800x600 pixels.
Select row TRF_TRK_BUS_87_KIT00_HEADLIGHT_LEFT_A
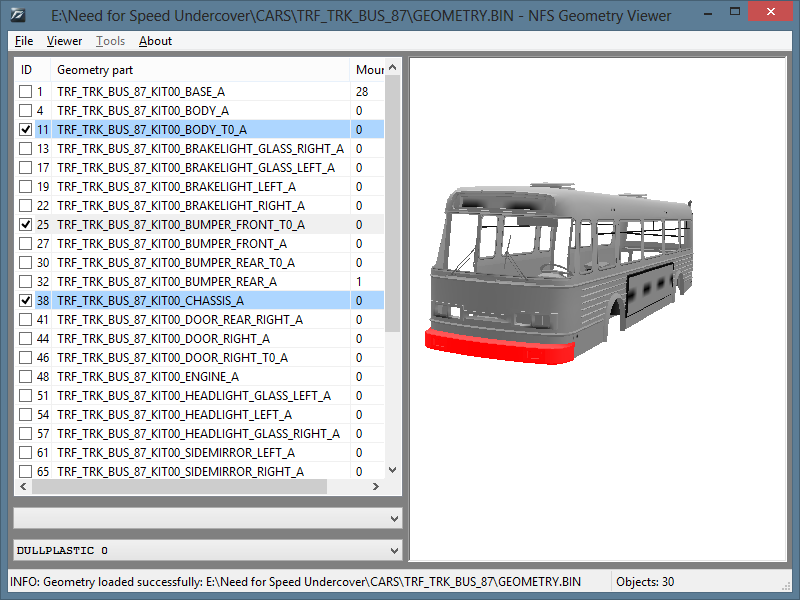click(x=200, y=415)
